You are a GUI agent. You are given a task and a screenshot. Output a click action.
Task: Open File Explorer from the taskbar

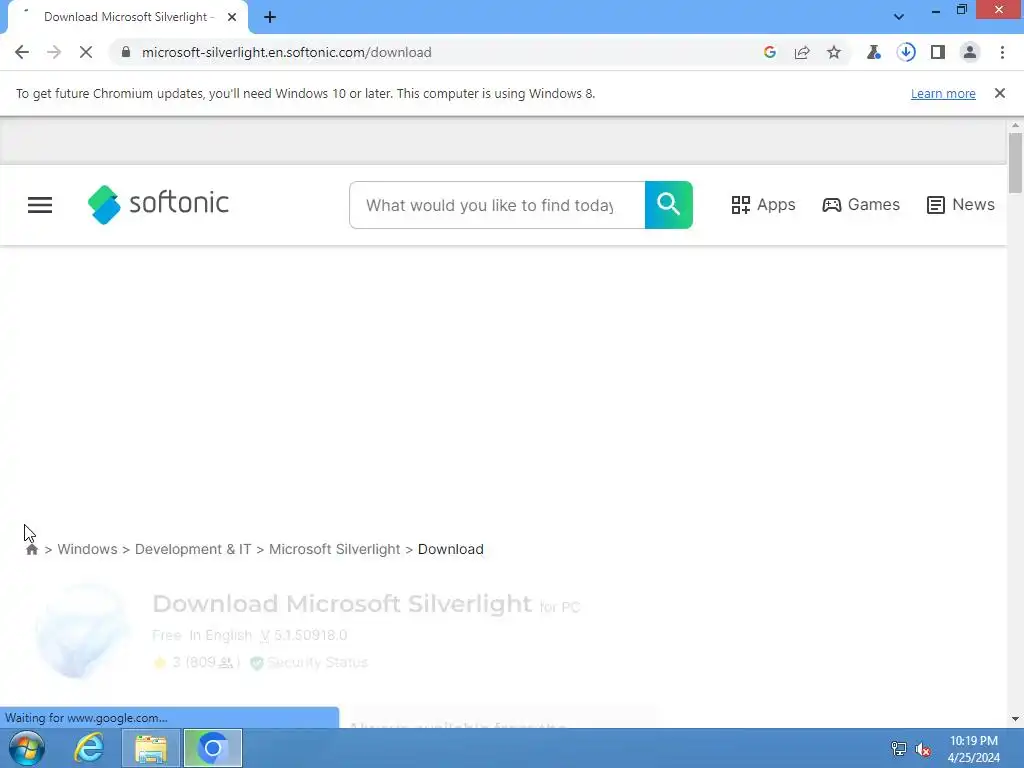(x=151, y=748)
